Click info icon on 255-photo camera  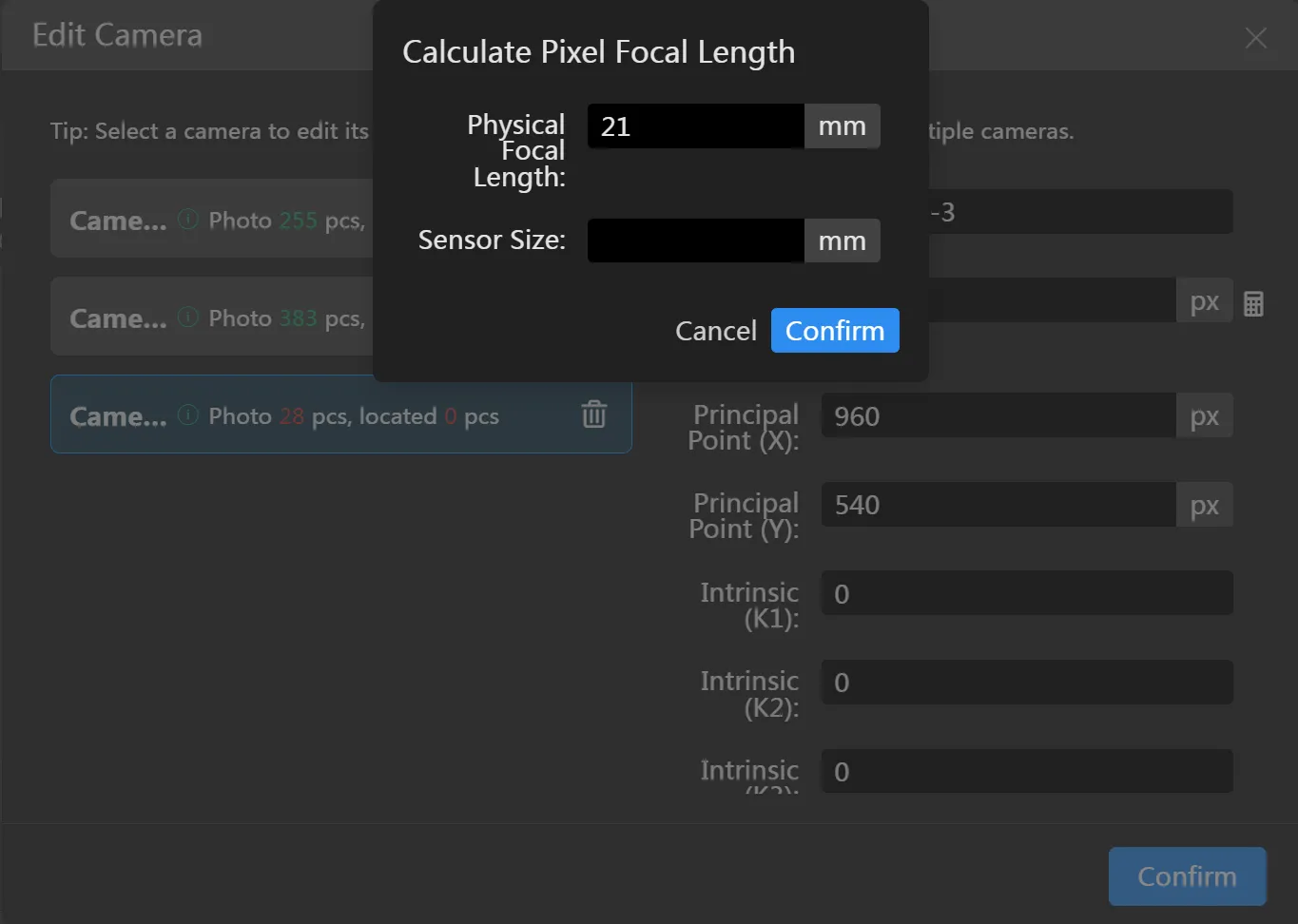pyautogui.click(x=188, y=220)
